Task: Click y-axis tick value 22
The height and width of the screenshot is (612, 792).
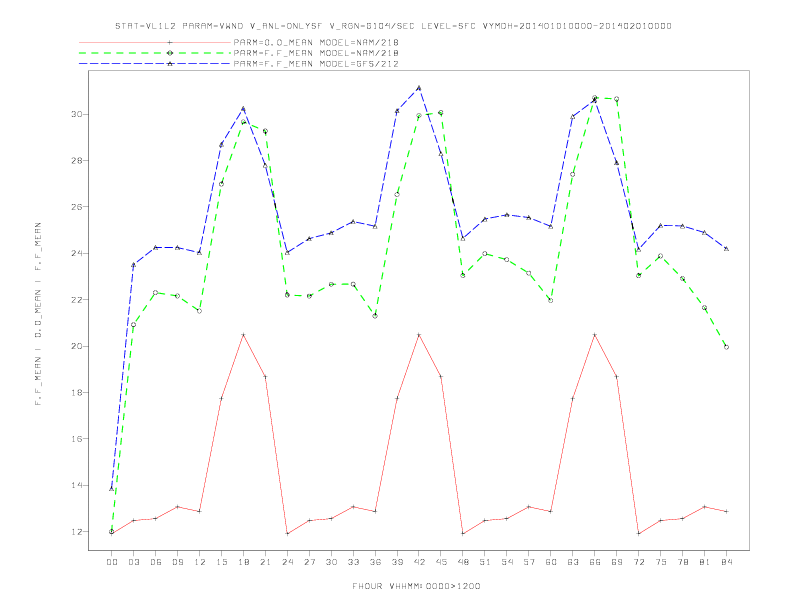Action: click(x=76, y=300)
